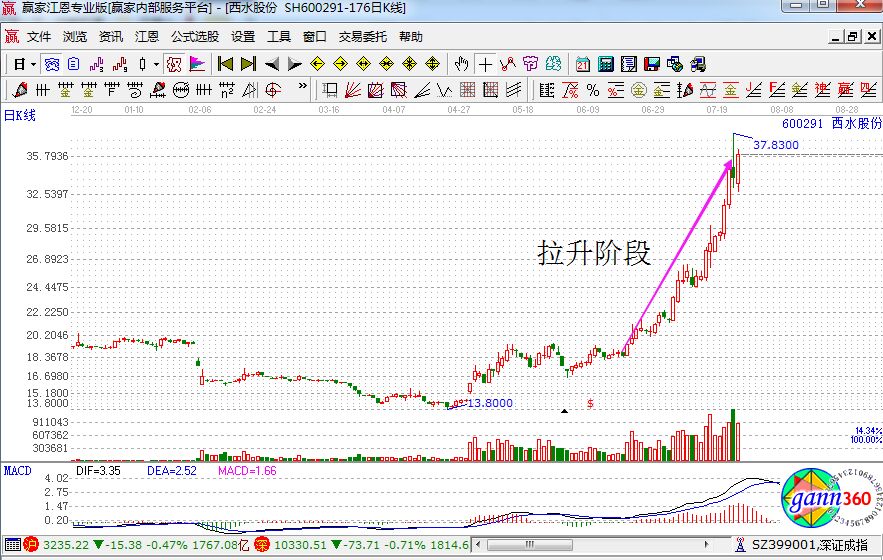Open the 公式选股 menu

194,36
